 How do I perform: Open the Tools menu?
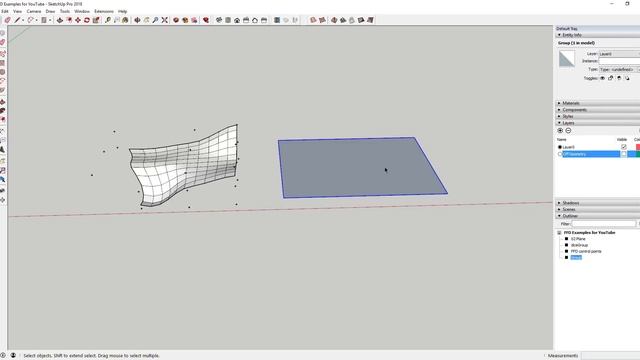(65, 11)
